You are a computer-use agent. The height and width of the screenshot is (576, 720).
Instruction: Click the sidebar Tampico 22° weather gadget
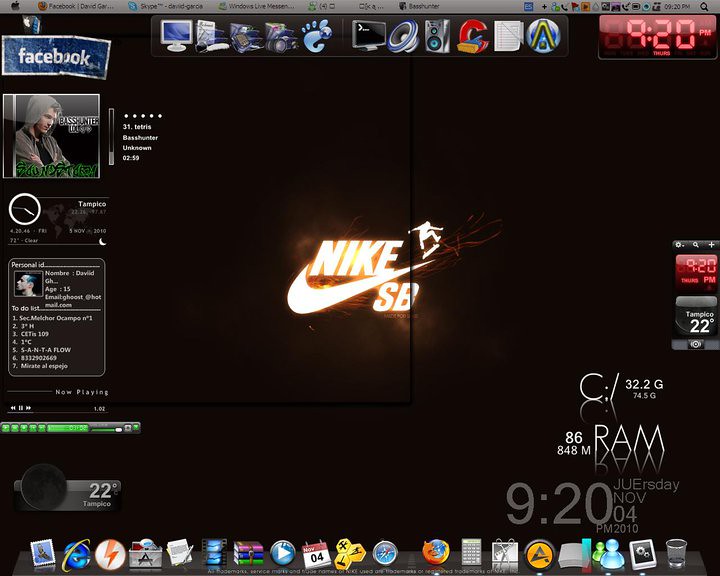click(x=696, y=318)
